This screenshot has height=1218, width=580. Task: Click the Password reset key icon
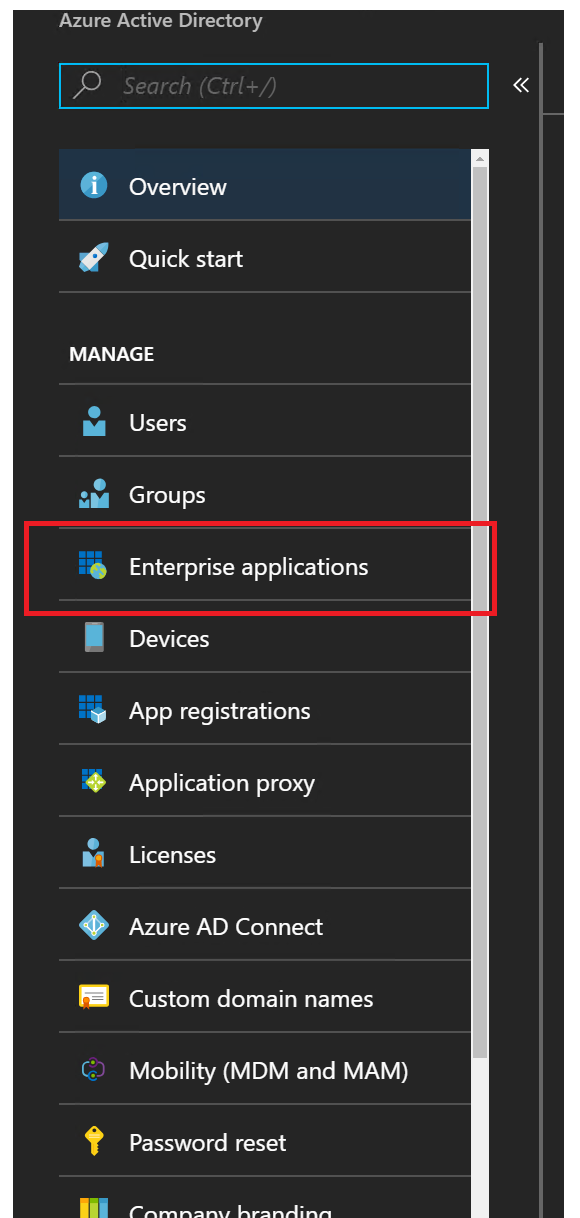click(x=94, y=1141)
